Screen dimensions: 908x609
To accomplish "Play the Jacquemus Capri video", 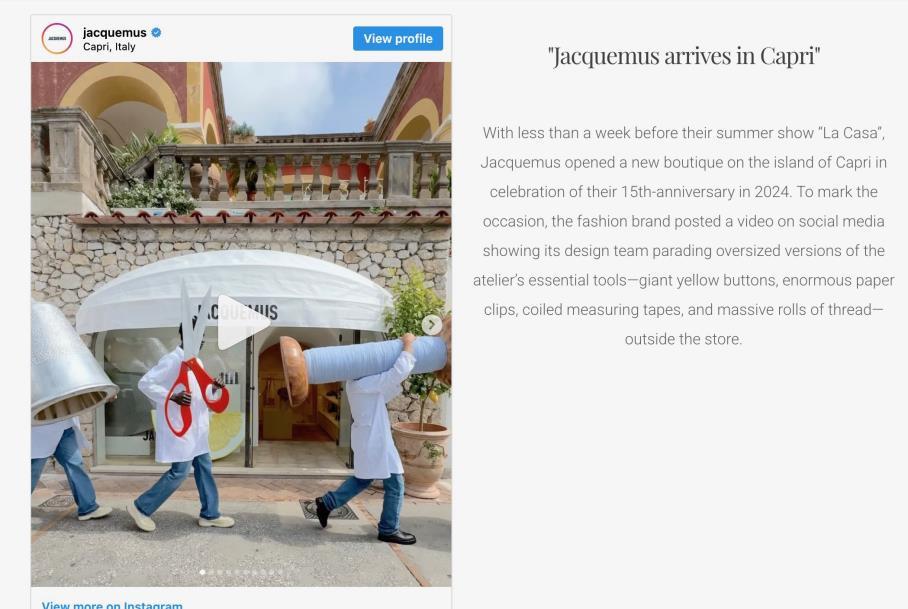I will click(243, 322).
